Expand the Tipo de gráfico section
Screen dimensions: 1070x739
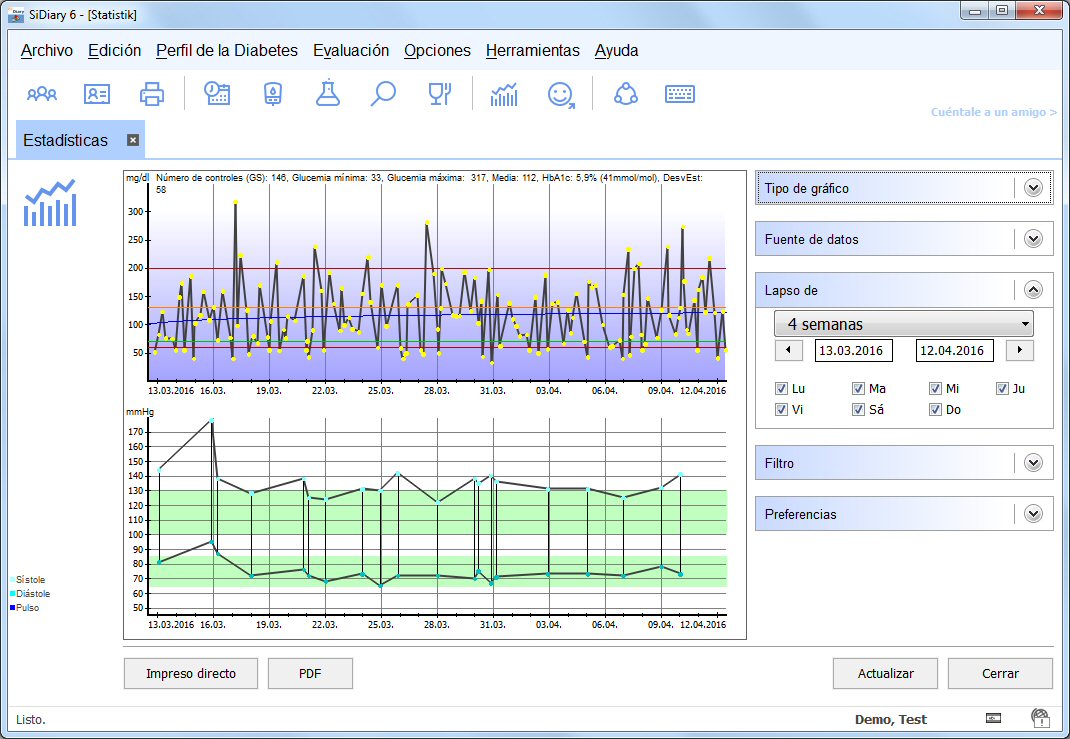(x=1033, y=188)
